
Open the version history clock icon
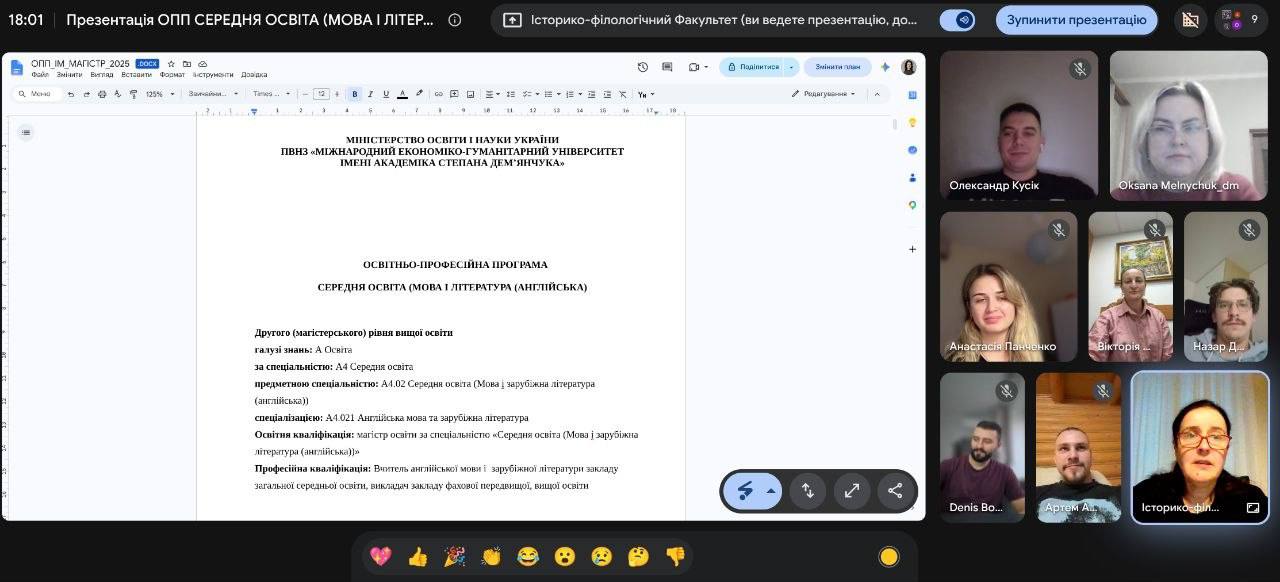[642, 67]
